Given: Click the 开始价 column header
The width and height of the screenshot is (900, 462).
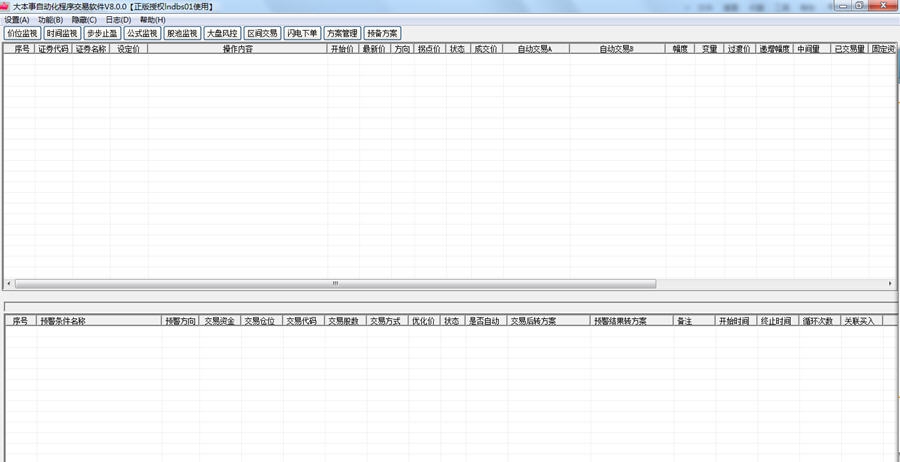Looking at the screenshot, I should tap(343, 49).
